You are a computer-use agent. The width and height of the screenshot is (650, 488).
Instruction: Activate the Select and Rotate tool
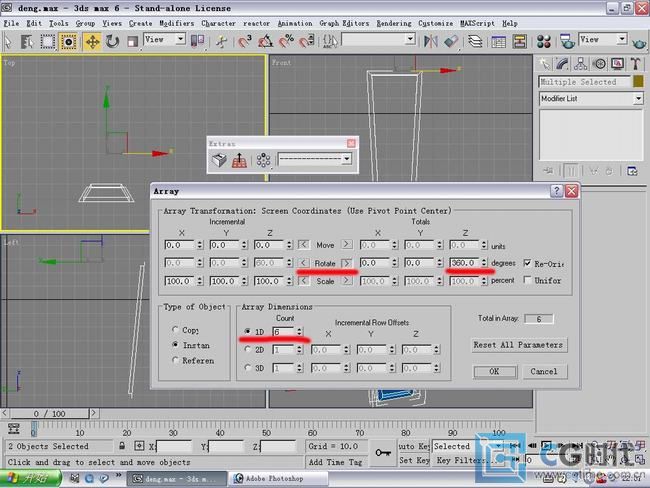[x=112, y=41]
